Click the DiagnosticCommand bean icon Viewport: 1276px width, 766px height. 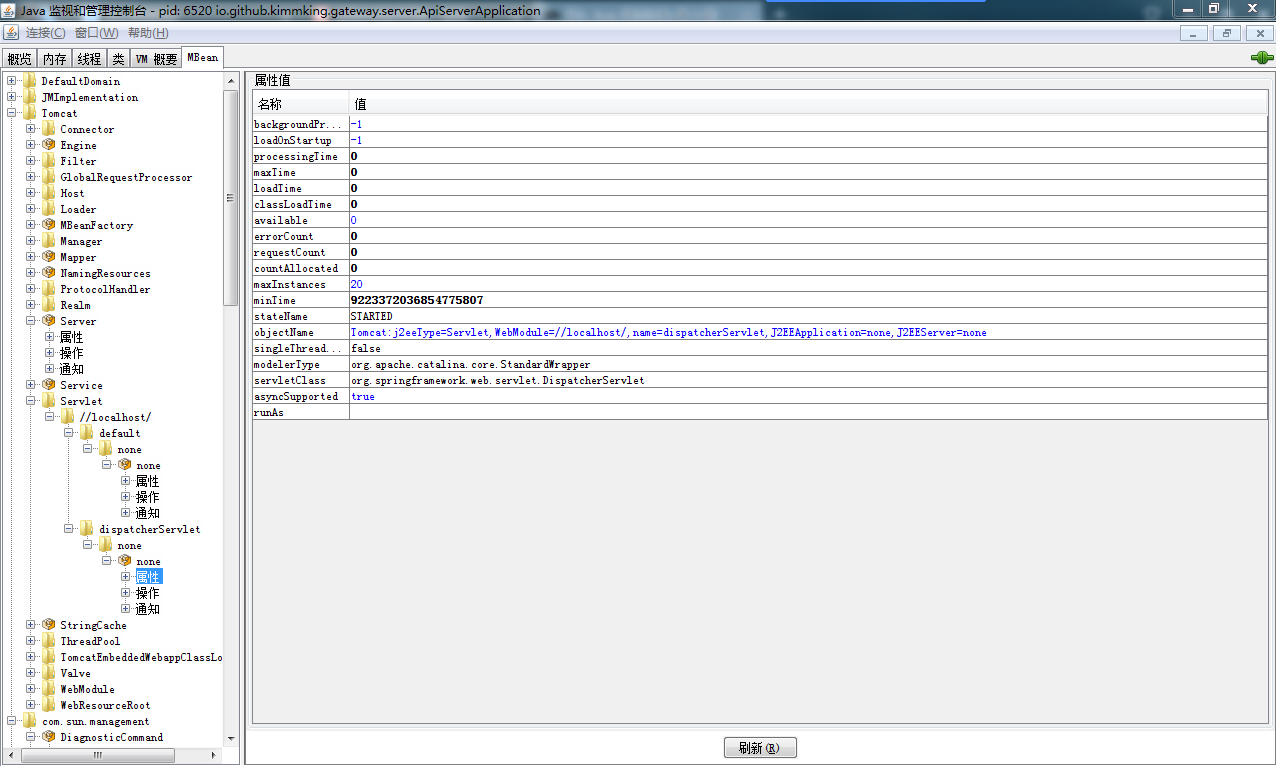point(48,737)
